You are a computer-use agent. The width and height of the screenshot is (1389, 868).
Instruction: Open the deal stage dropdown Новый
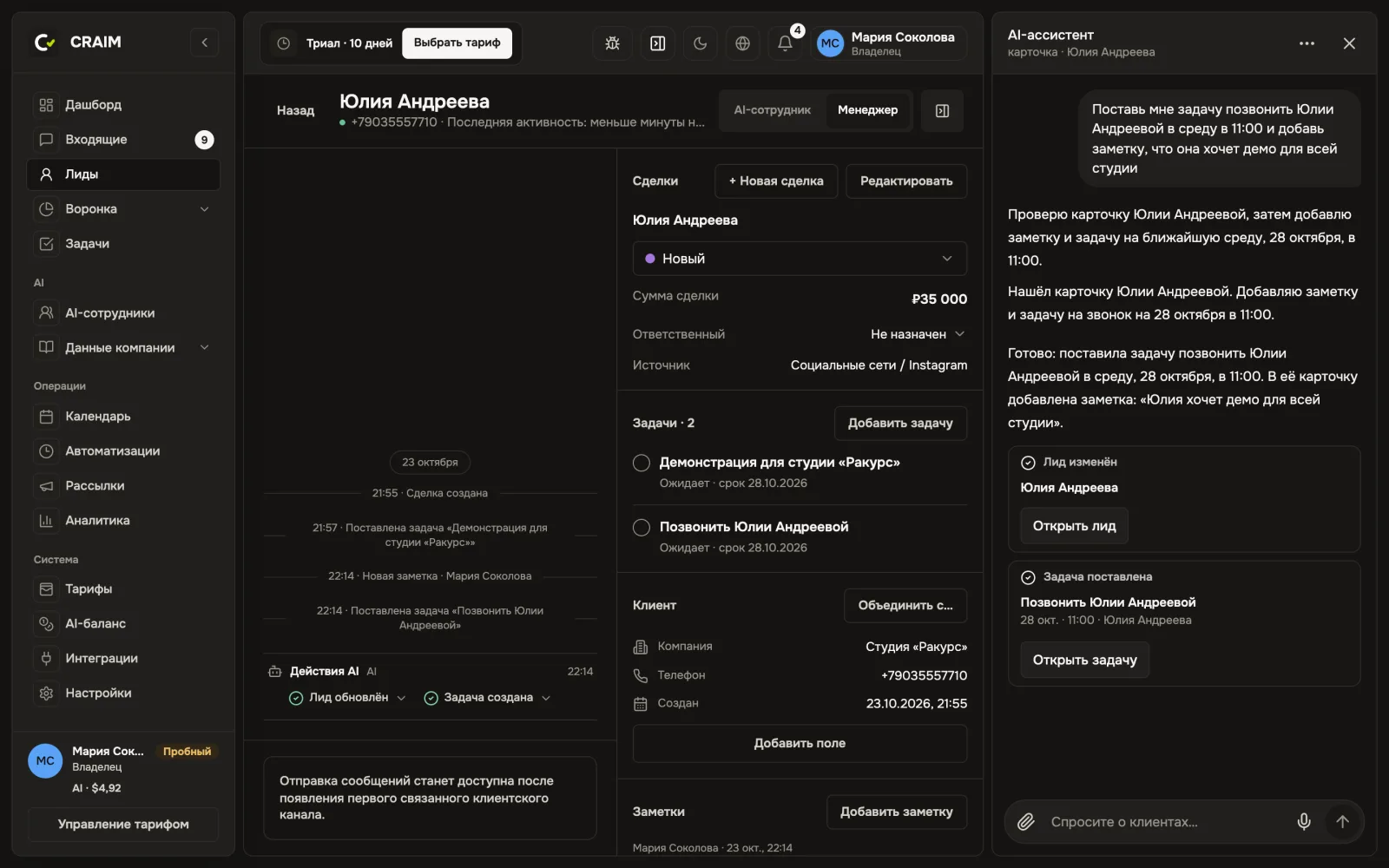(x=800, y=259)
